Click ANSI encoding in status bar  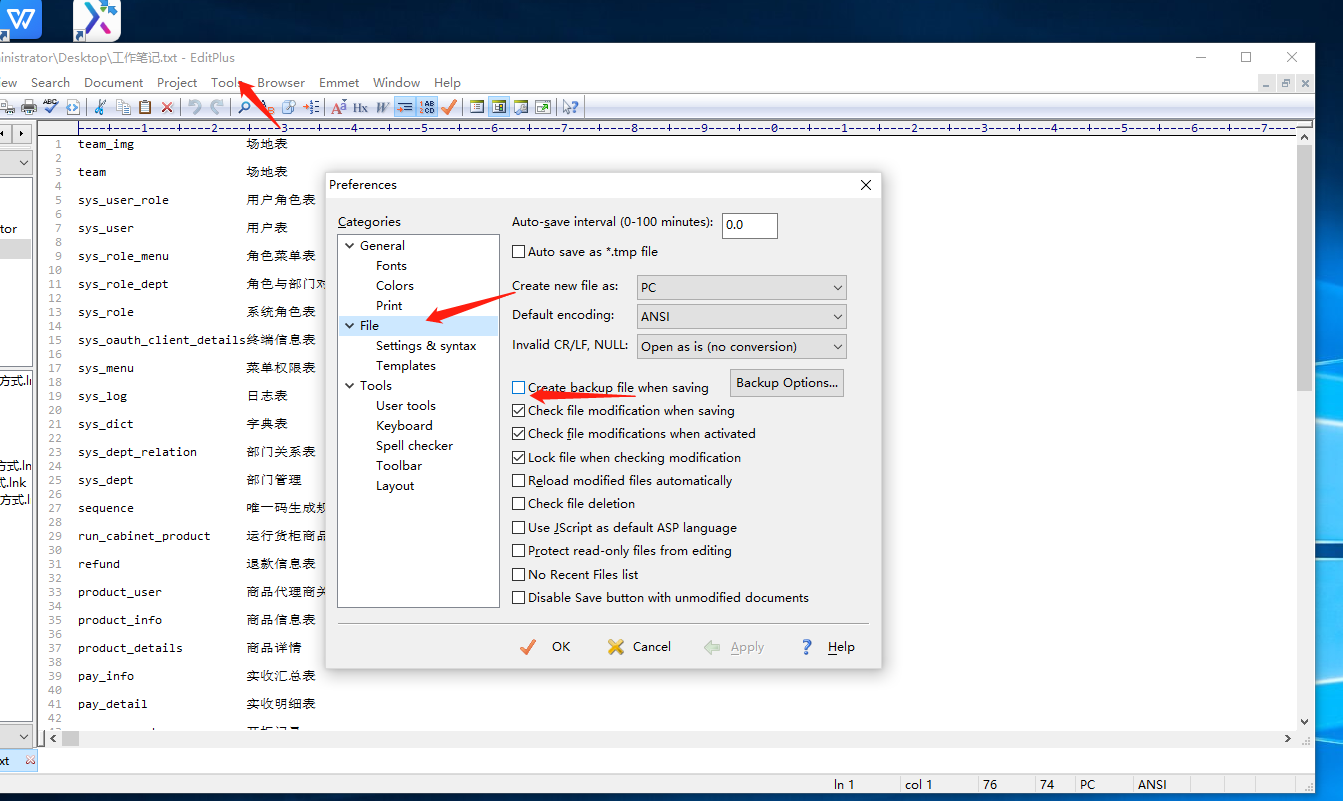click(x=1152, y=784)
